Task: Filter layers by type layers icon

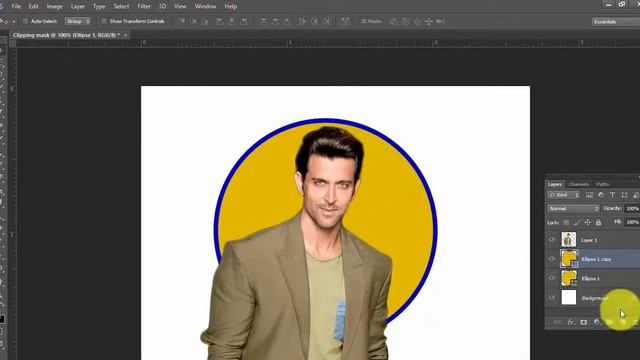Action: (612, 195)
